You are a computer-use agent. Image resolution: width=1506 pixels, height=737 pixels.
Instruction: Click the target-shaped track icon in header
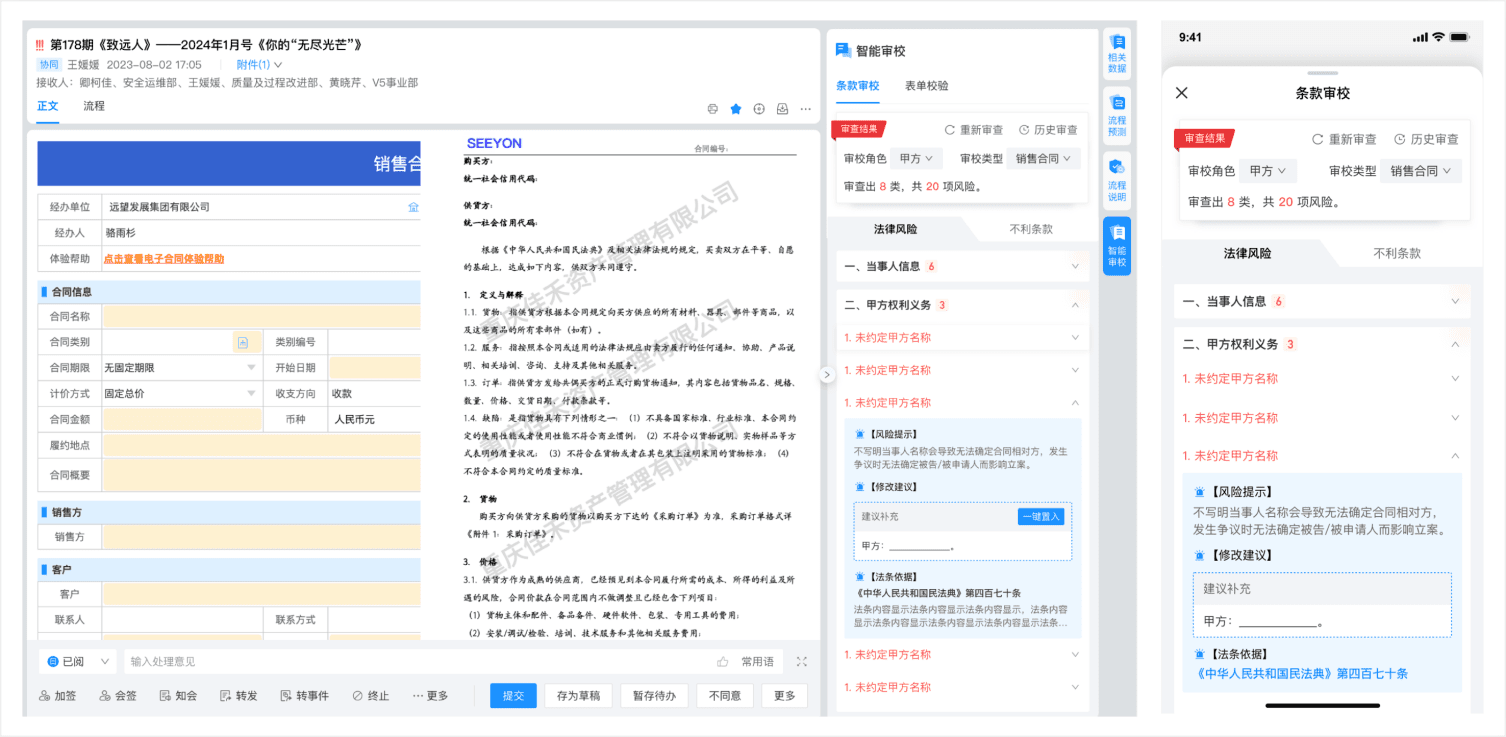click(x=759, y=109)
